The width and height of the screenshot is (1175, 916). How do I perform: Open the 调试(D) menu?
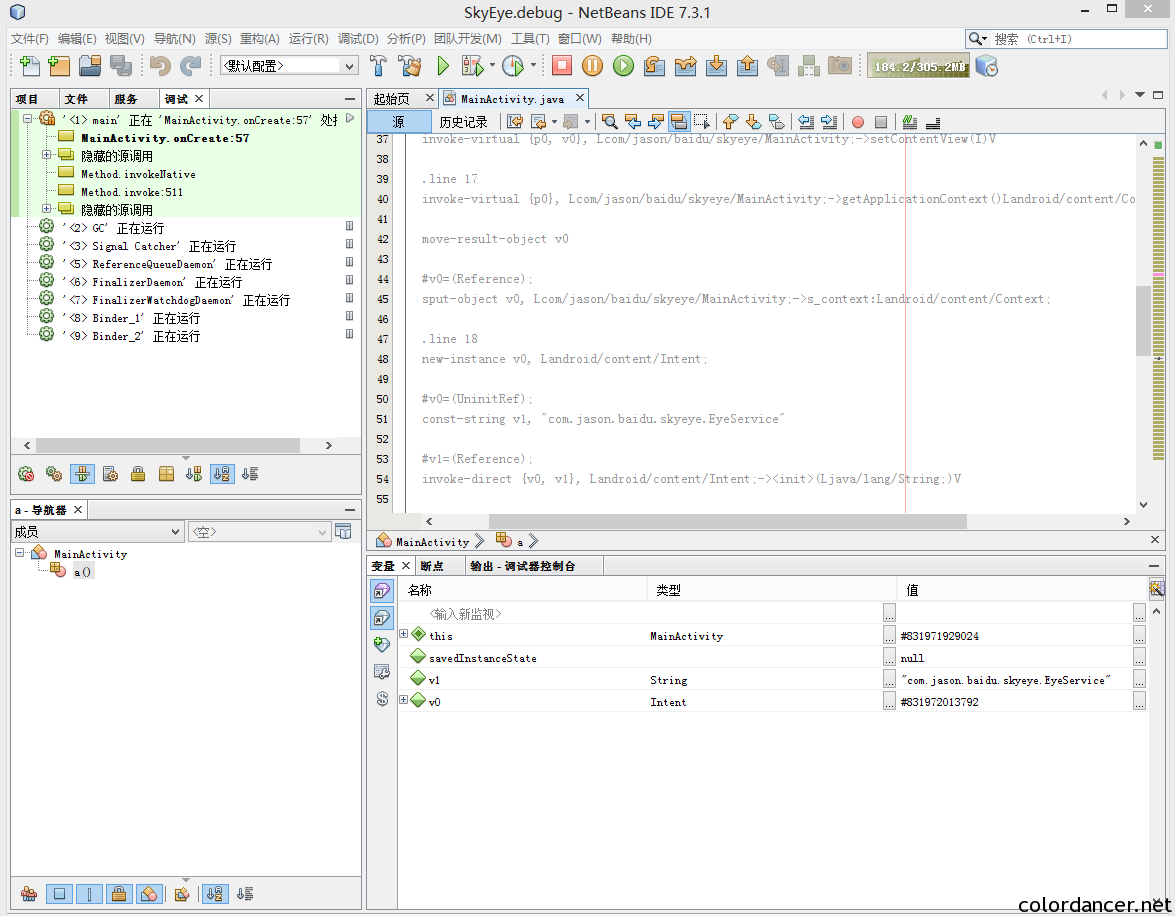[358, 39]
